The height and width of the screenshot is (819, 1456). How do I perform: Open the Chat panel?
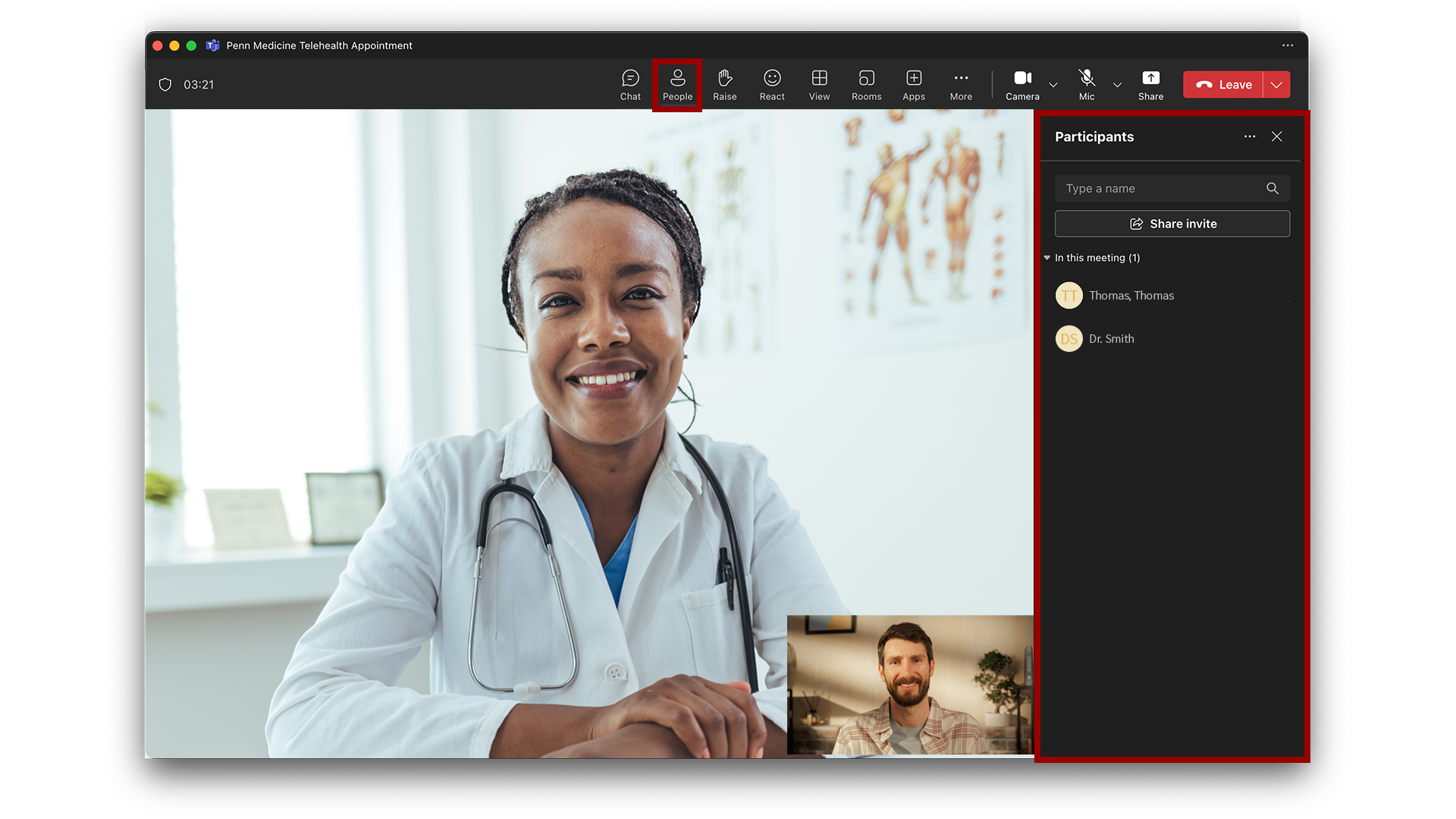point(629,84)
